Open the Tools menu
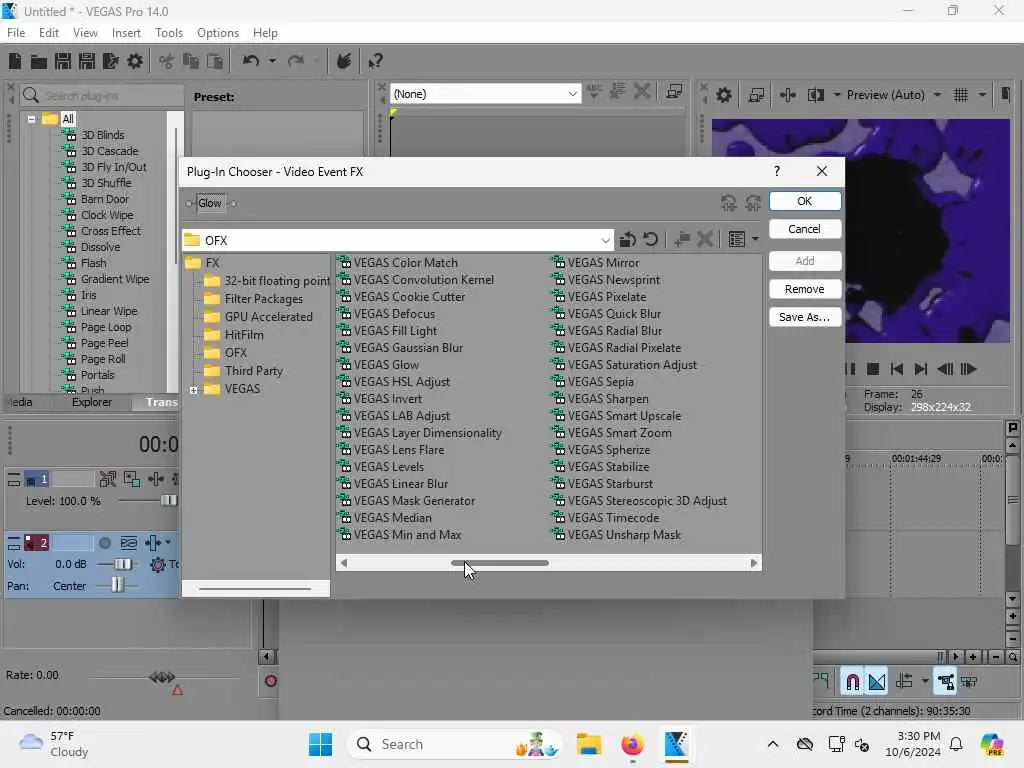This screenshot has height=768, width=1024. coord(168,33)
